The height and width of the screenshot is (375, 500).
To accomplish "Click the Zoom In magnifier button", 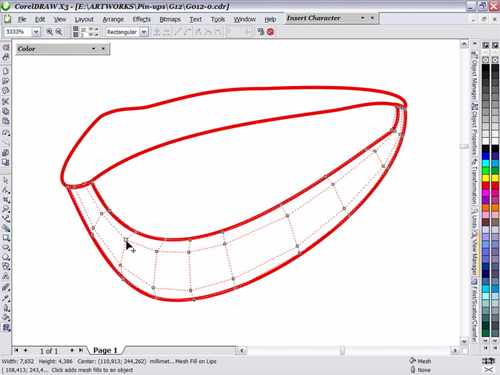I will click(49, 32).
